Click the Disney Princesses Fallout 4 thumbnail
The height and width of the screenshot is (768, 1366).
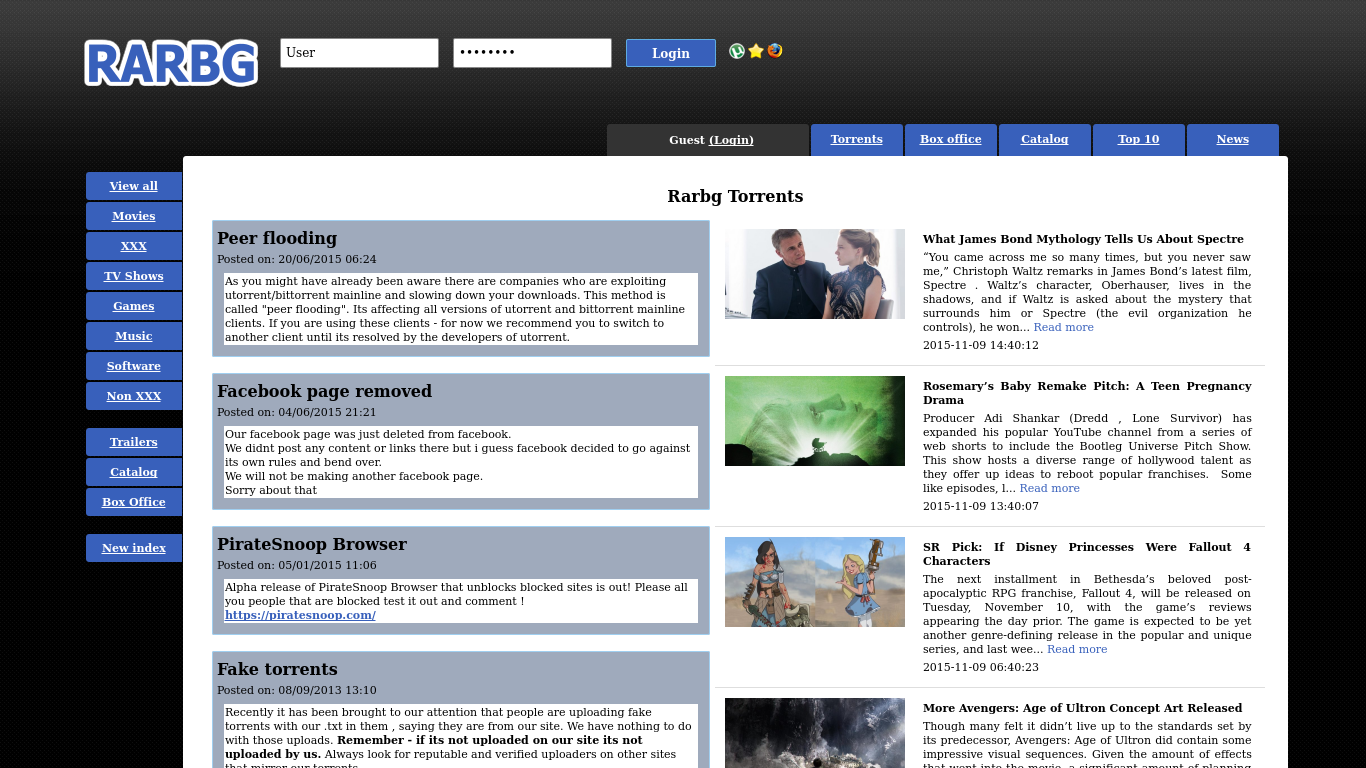[x=815, y=582]
